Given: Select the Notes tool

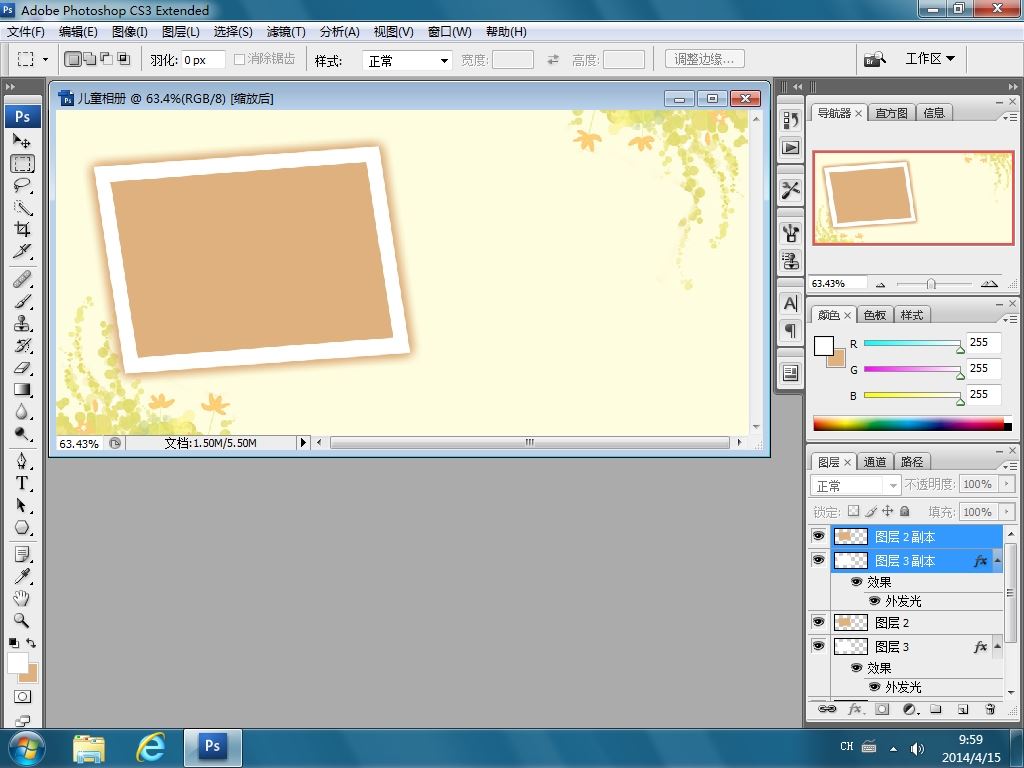Looking at the screenshot, I should [22, 555].
